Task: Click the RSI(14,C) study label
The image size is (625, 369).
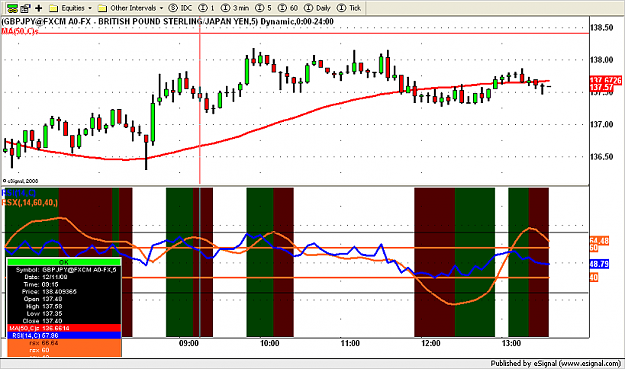Action: 18,193
